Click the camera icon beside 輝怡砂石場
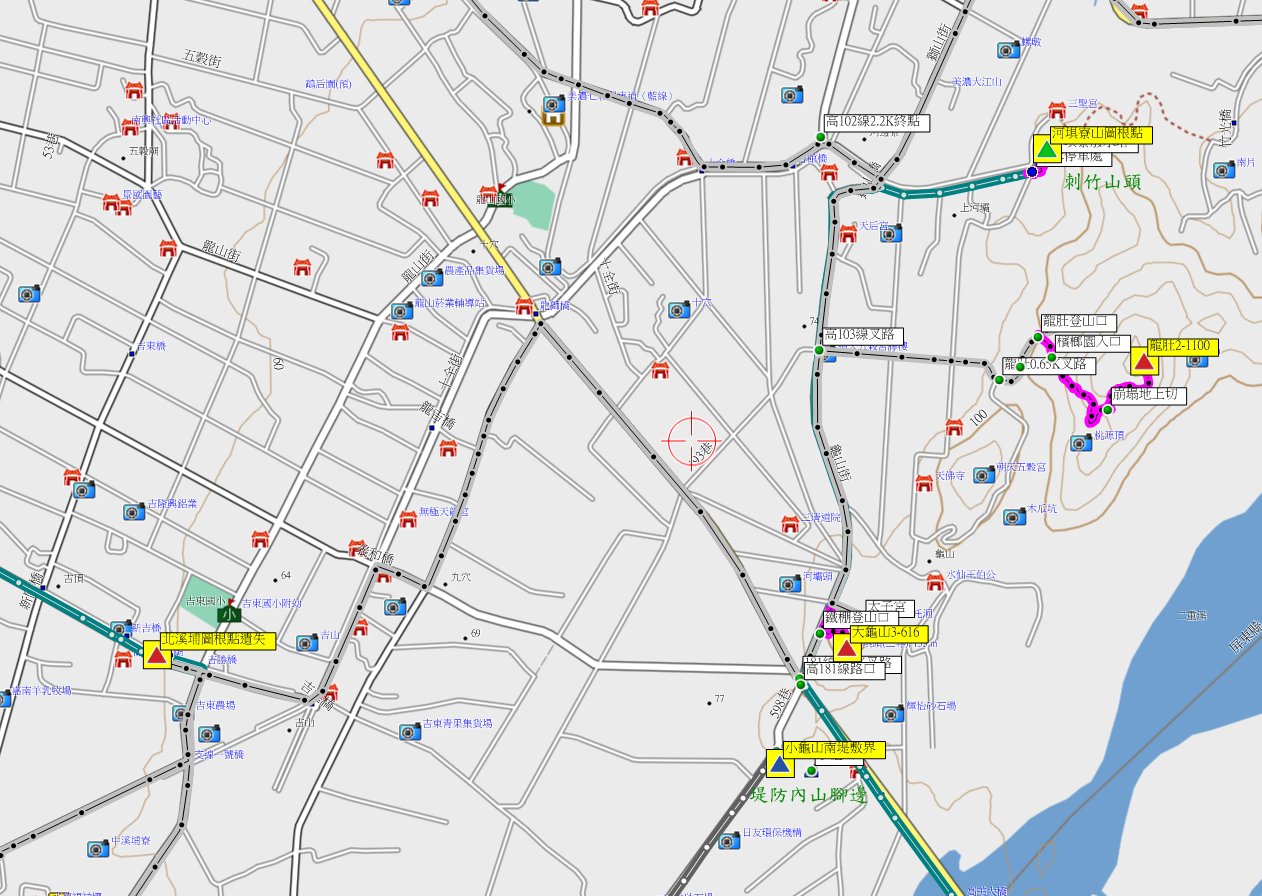The width and height of the screenshot is (1262, 896). 892,713
